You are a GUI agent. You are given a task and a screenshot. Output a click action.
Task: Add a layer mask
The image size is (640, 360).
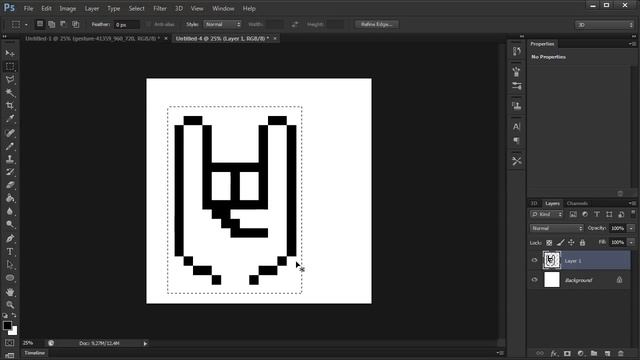pyautogui.click(x=567, y=353)
